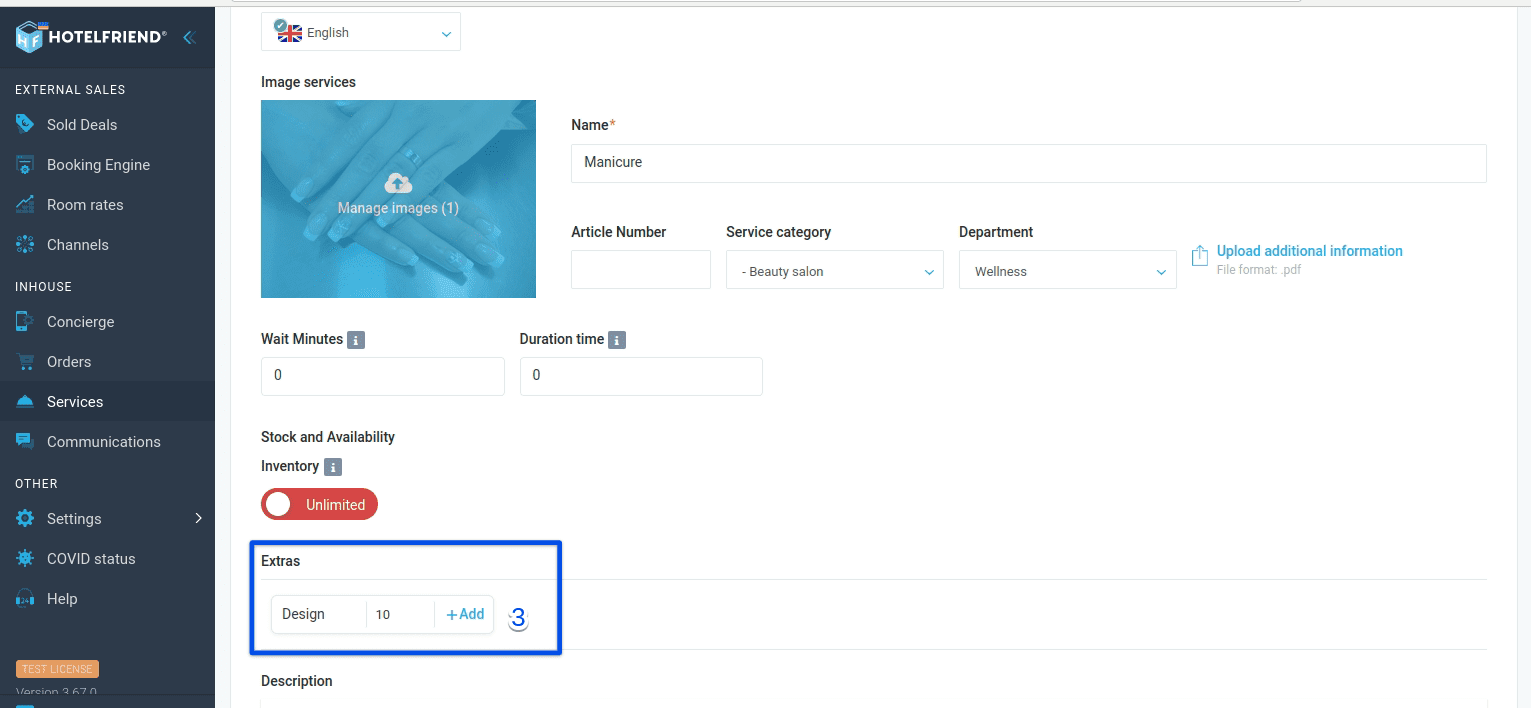The width and height of the screenshot is (1531, 708).
Task: Open the English language dropdown
Action: pos(361,33)
